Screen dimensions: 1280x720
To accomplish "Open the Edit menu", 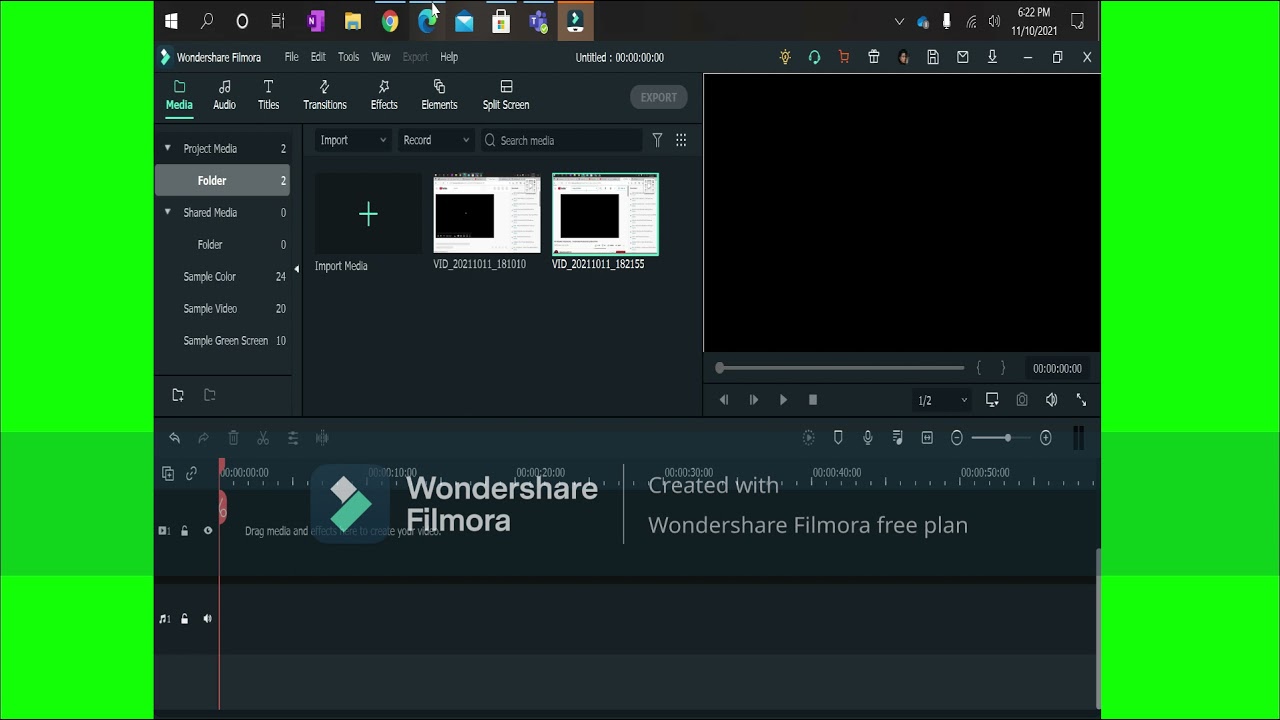I will (x=318, y=57).
